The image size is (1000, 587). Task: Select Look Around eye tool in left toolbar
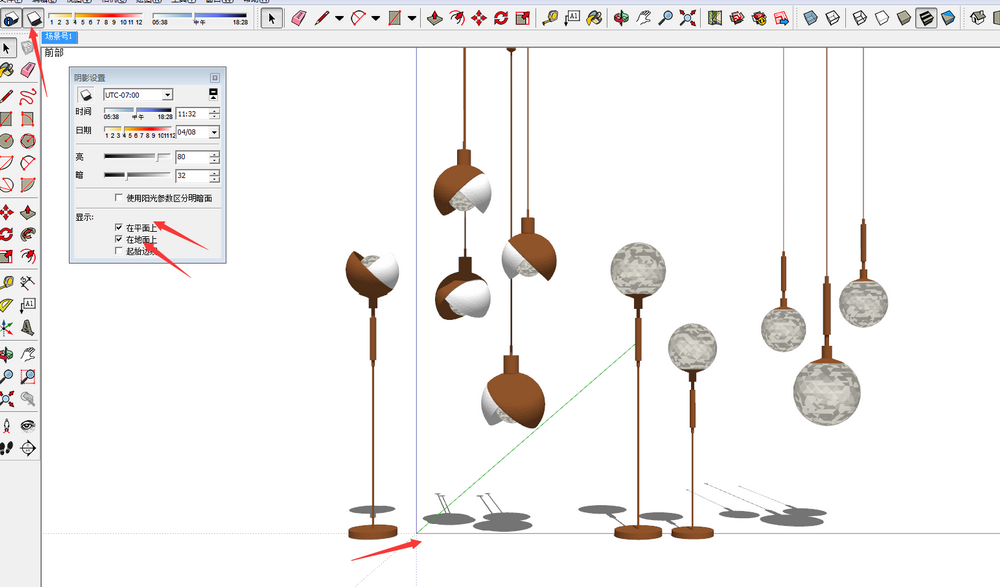pos(27,426)
